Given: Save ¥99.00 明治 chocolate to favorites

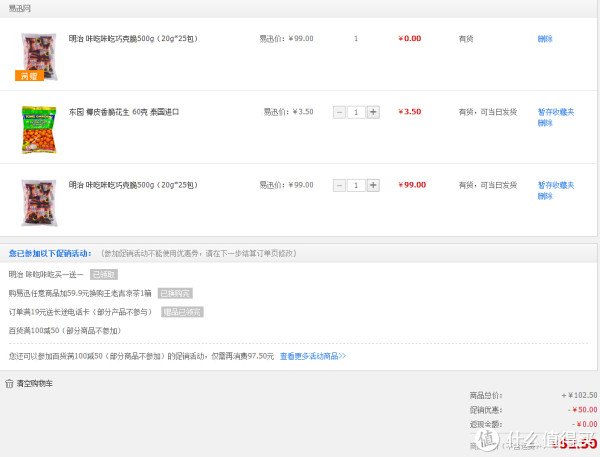Looking at the screenshot, I should (x=556, y=185).
